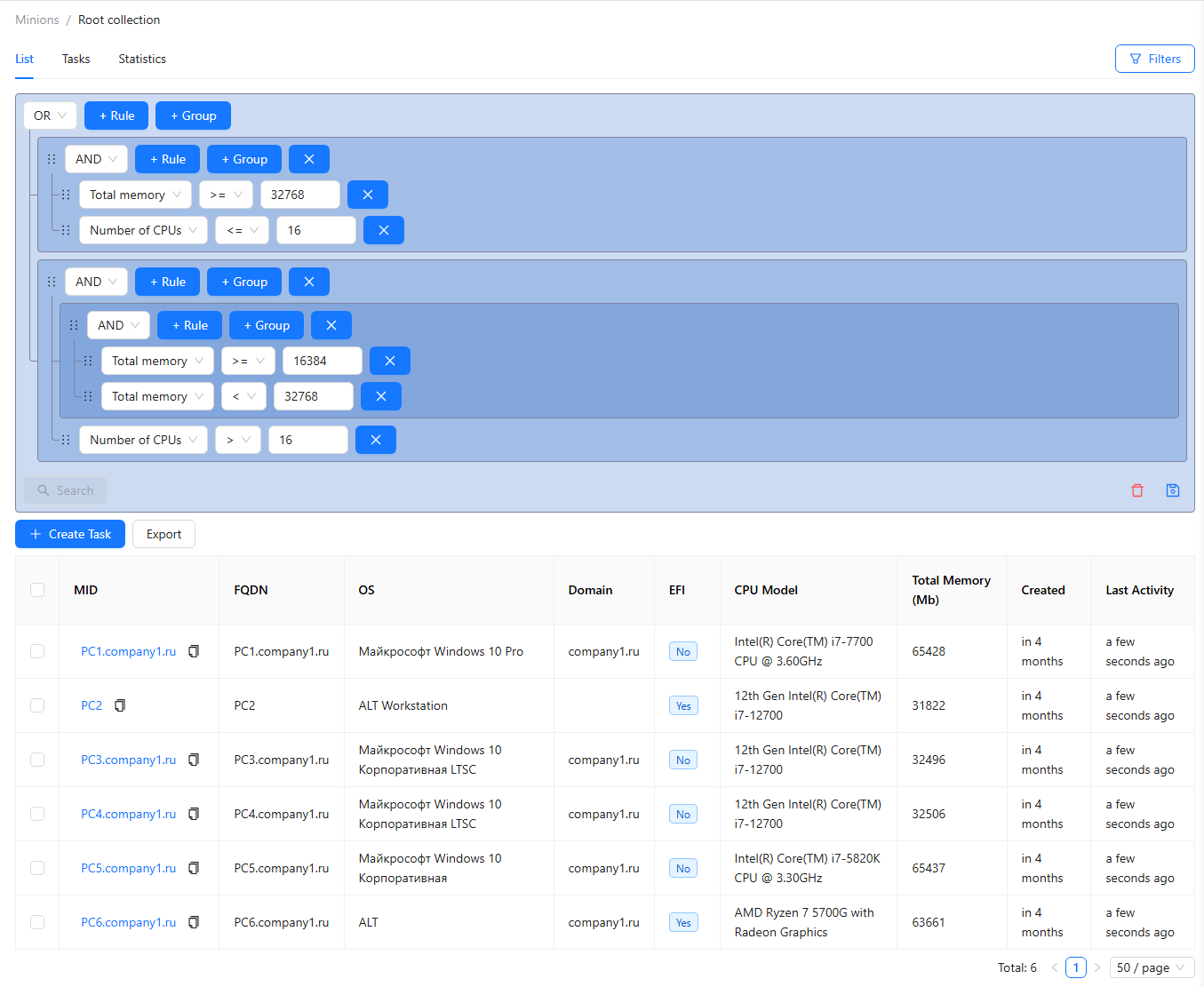Click the Total Memory (Mb) column header
This screenshot has height=987, width=1204.
(x=952, y=590)
